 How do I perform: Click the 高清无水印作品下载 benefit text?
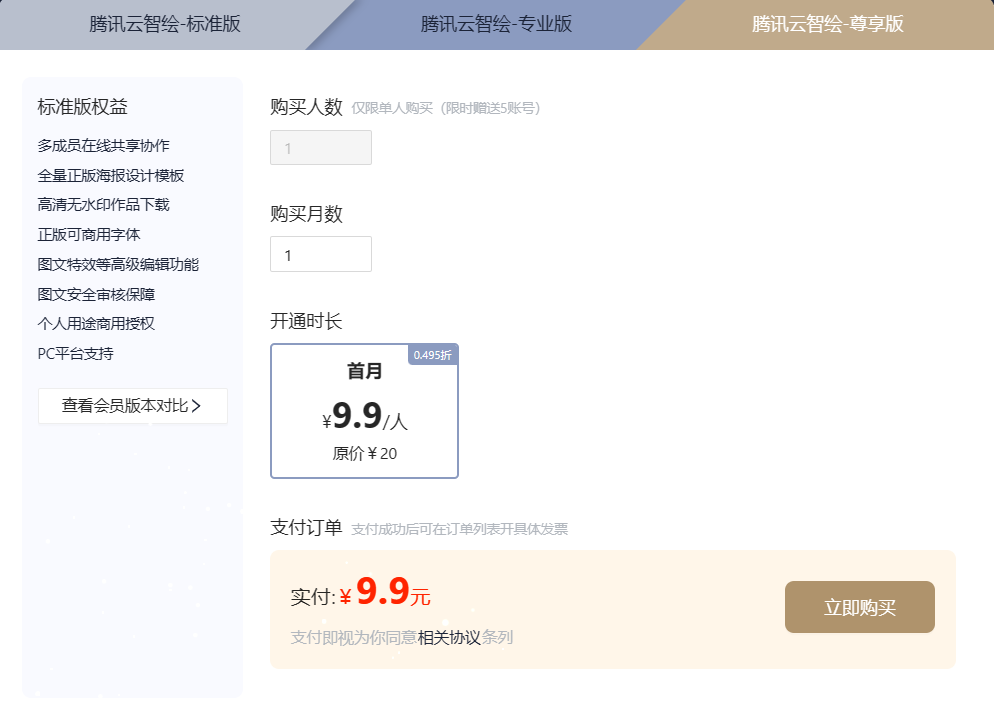[x=103, y=205]
